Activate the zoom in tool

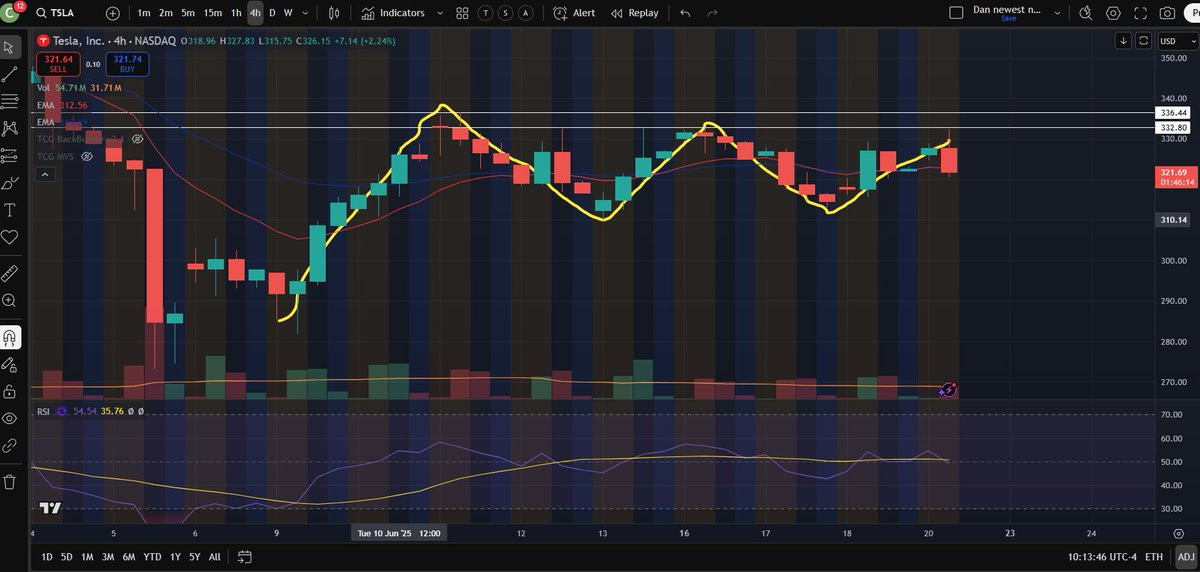point(10,300)
